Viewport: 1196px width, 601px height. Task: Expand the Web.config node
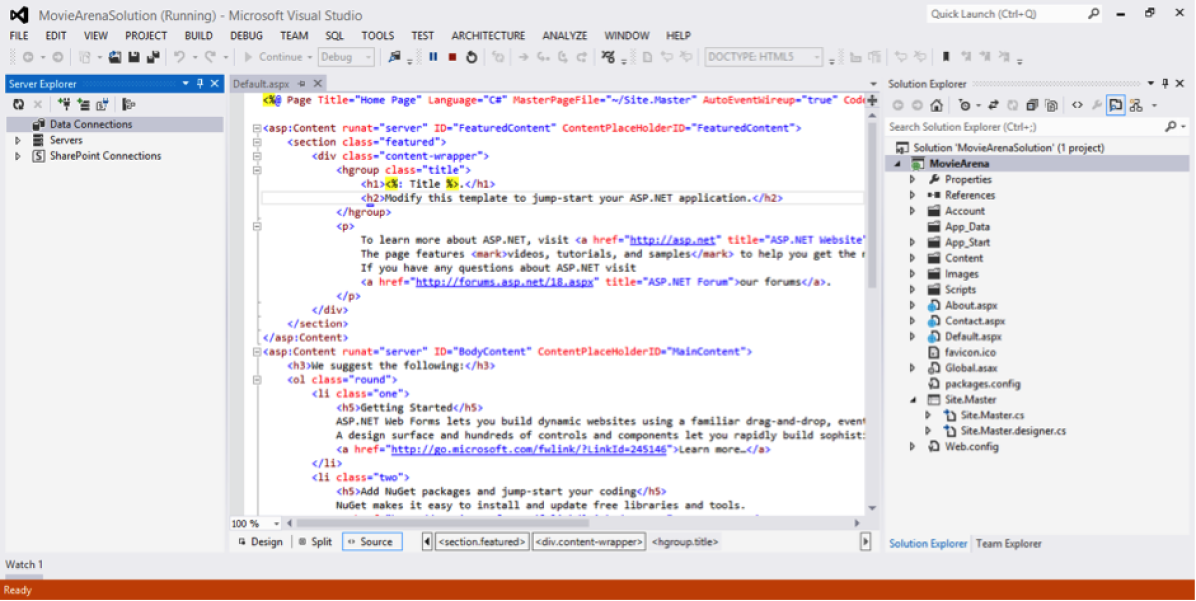tap(912, 447)
